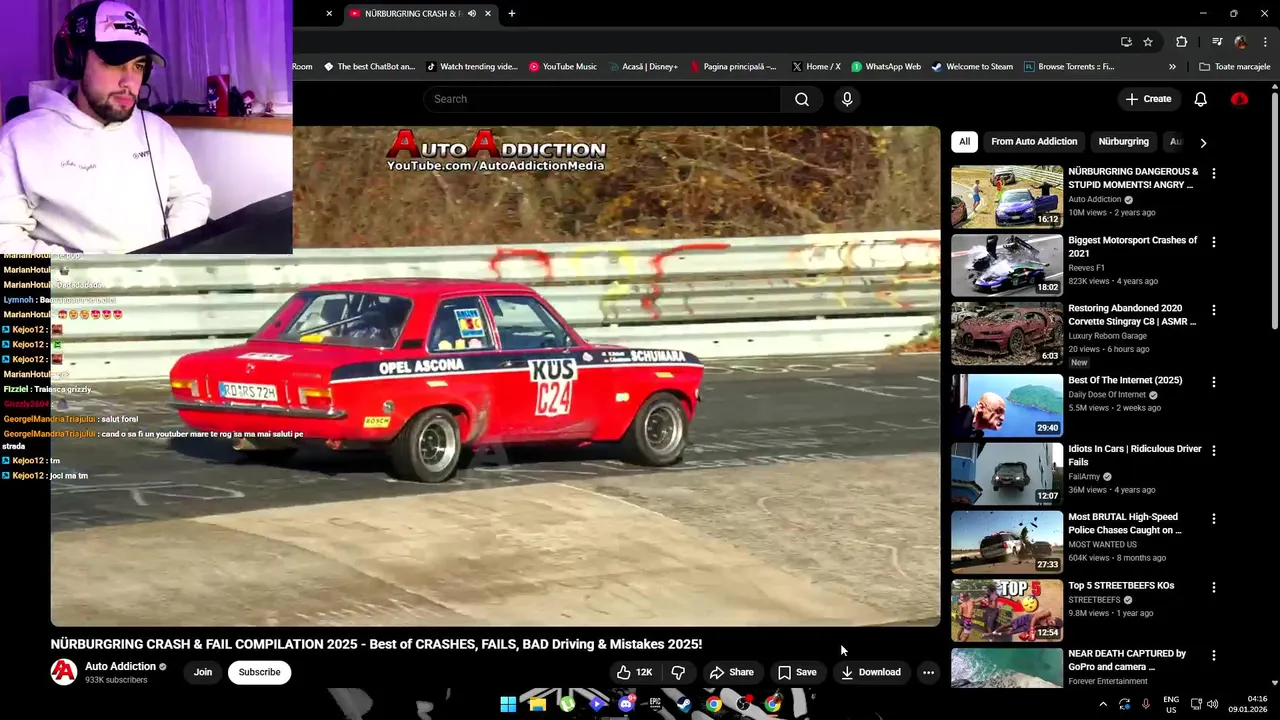The width and height of the screenshot is (1280, 720).
Task: Open the Create dropdown
Action: [1148, 99]
